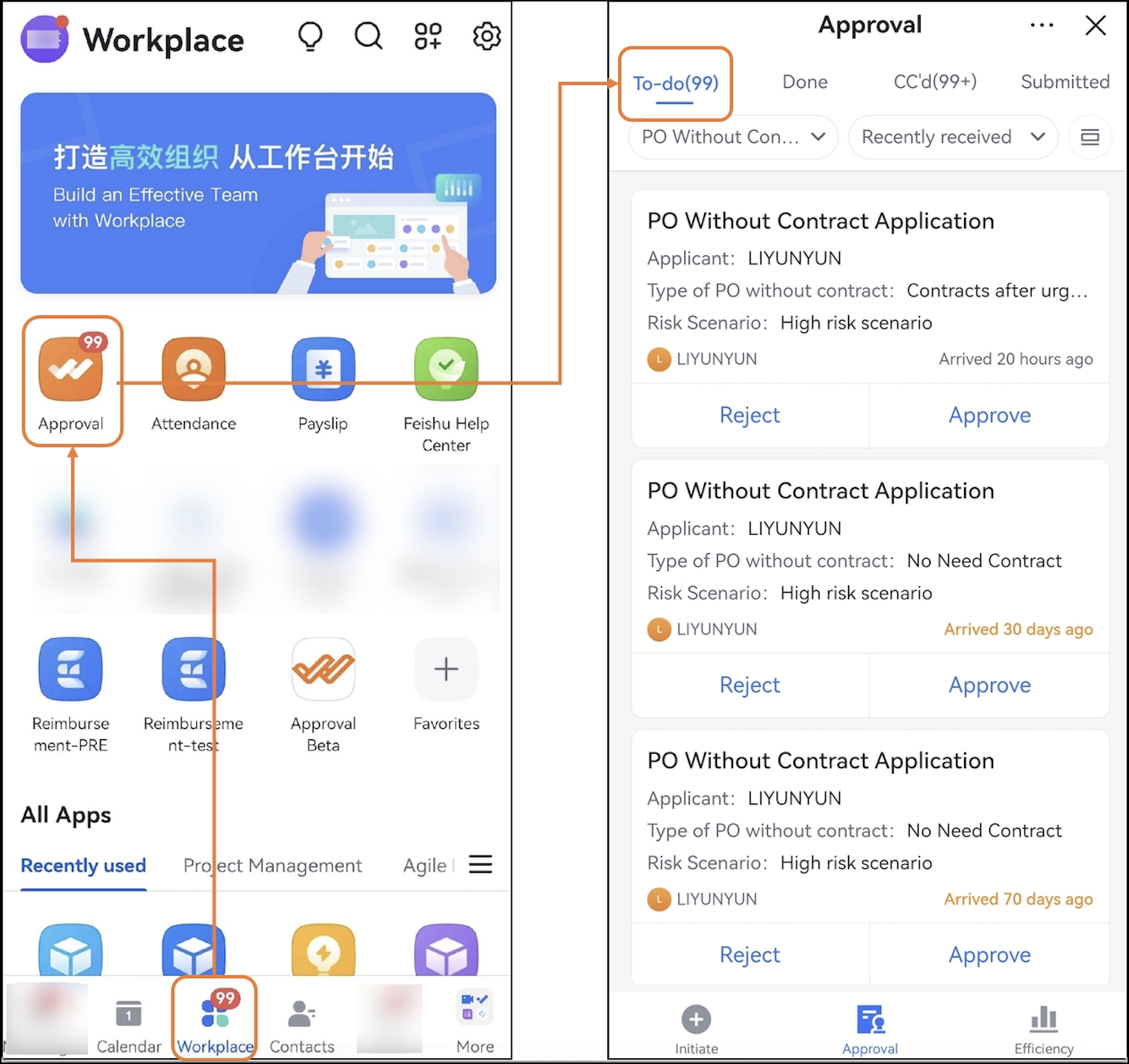Screen dimensions: 1129x1064
Task: Select Approval tab in Approval bottom bar
Action: 870,1028
